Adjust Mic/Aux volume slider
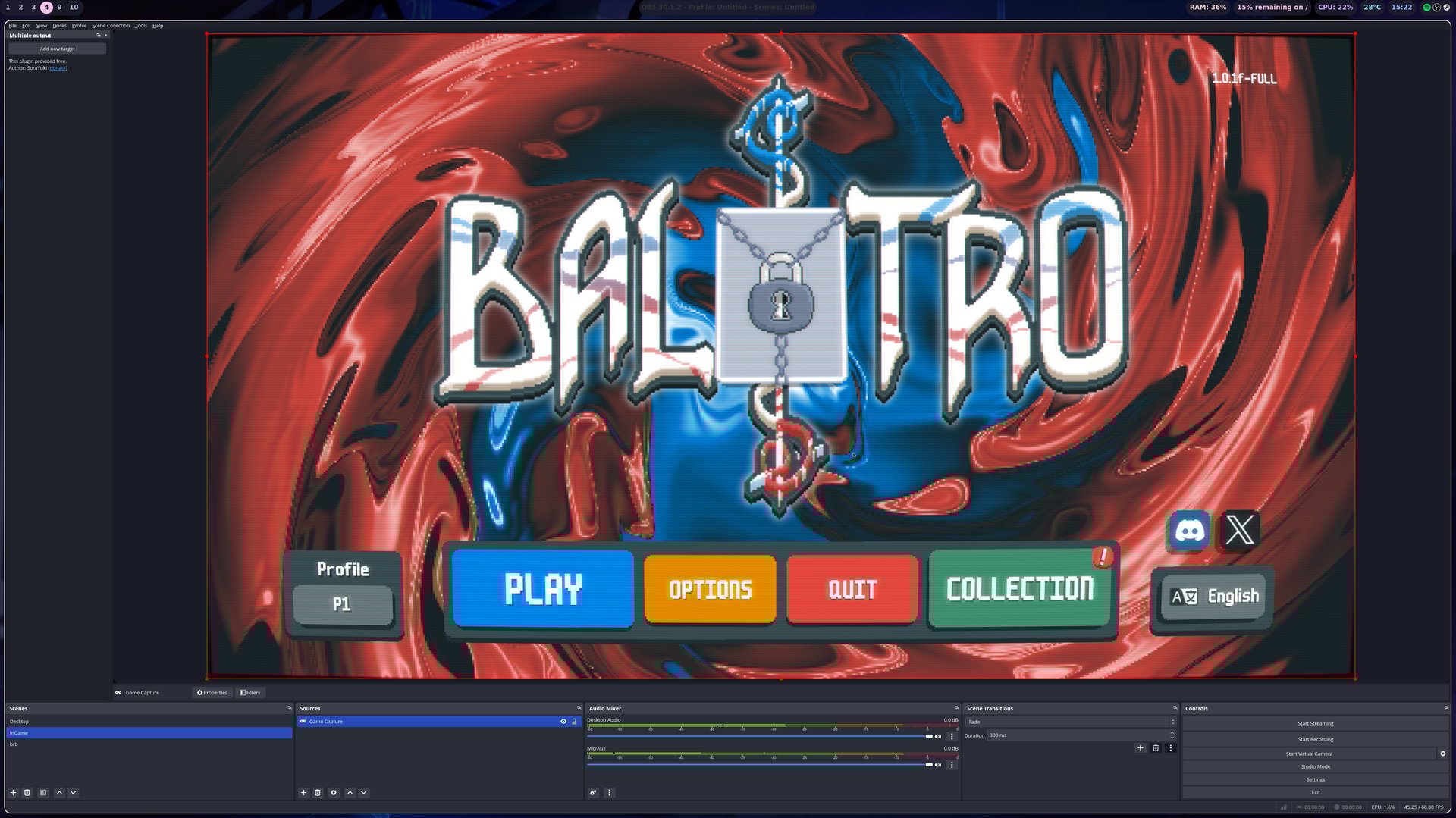This screenshot has height=818, width=1456. point(760,765)
